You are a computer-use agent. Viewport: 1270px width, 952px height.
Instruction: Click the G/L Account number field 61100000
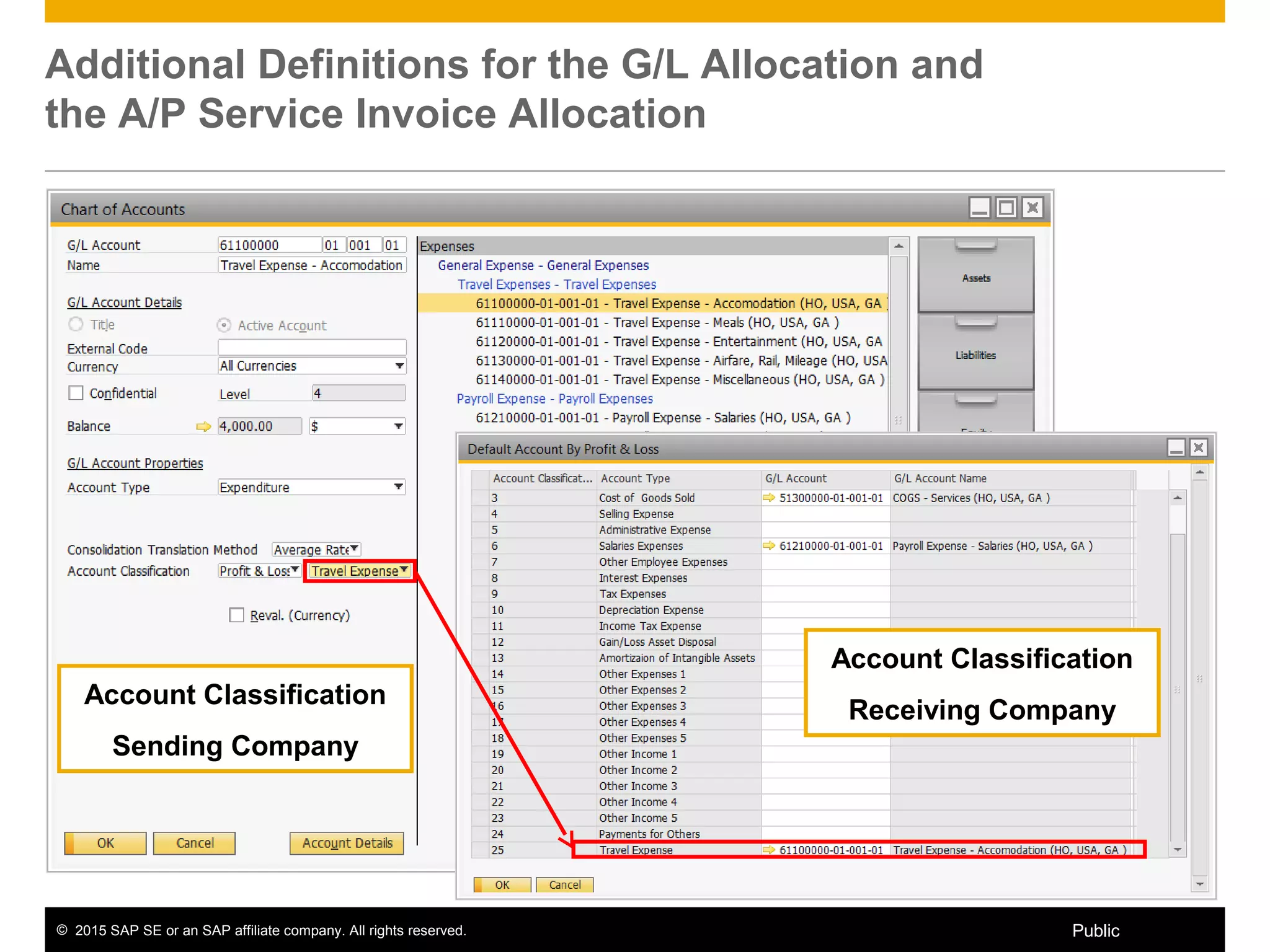coord(269,245)
